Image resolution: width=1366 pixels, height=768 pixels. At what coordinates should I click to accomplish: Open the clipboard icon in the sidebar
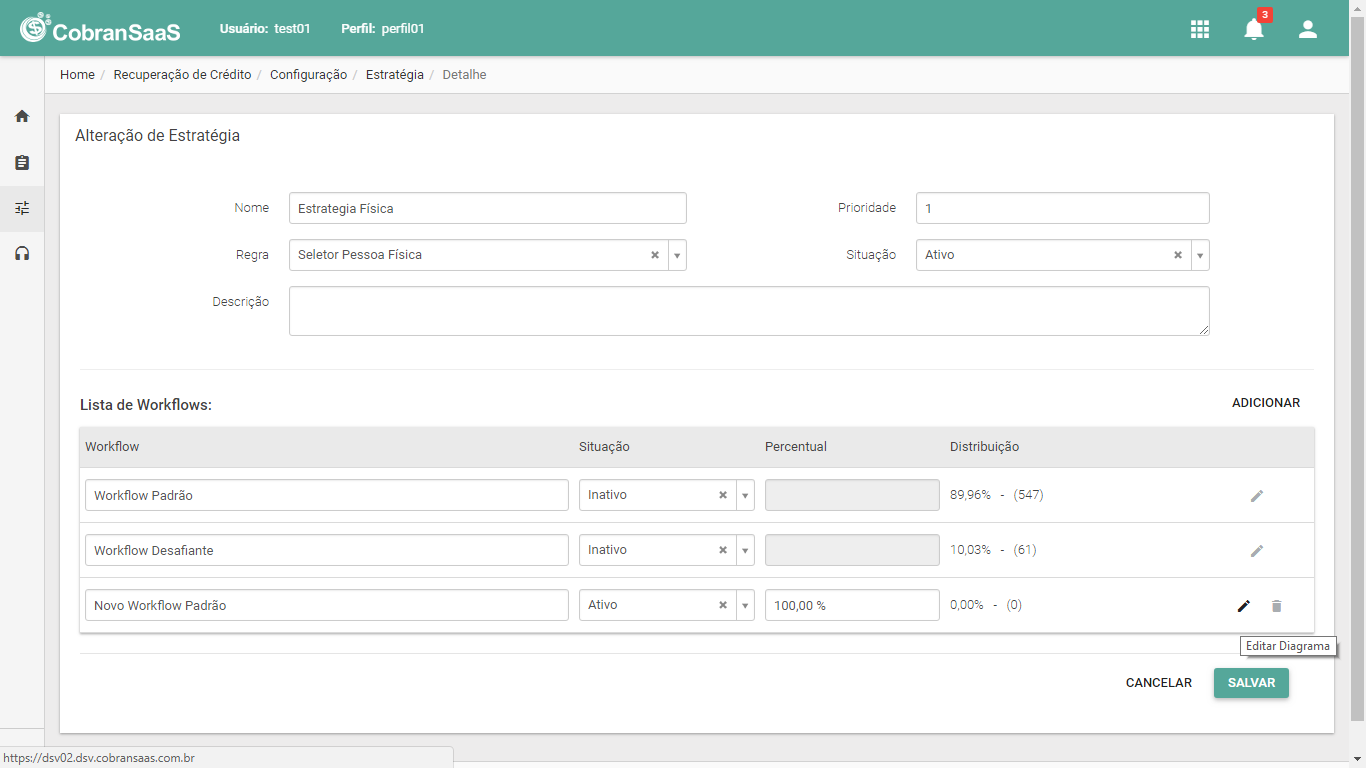22,162
